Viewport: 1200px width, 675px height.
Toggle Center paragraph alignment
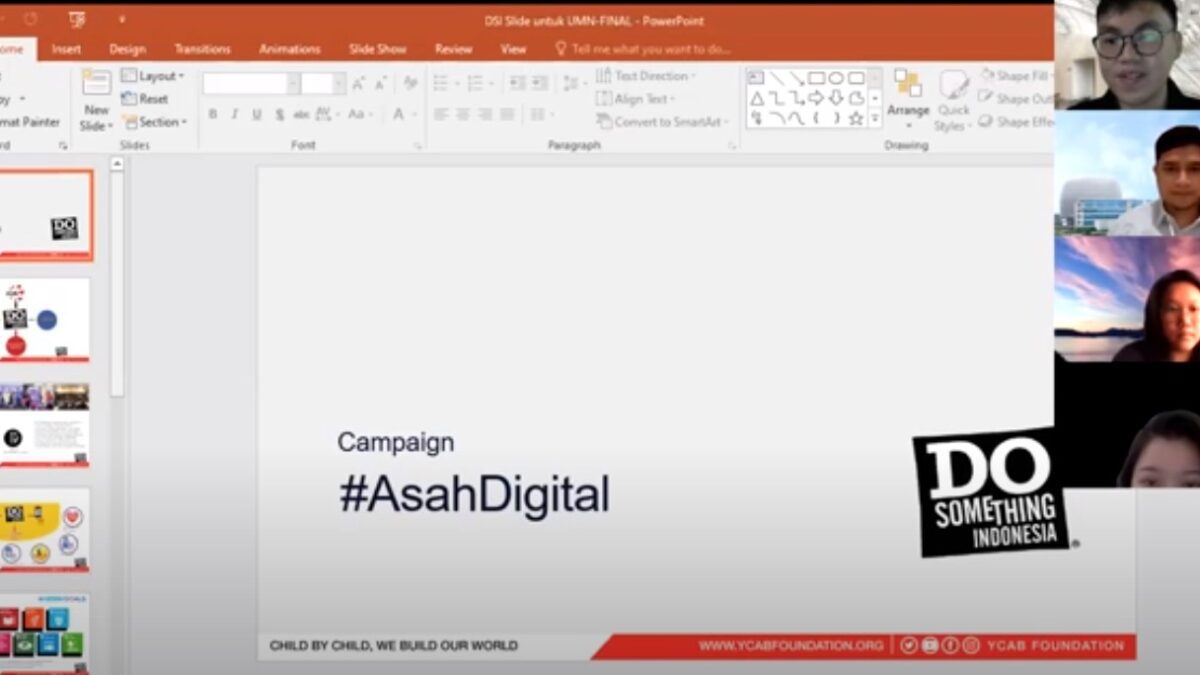[463, 115]
